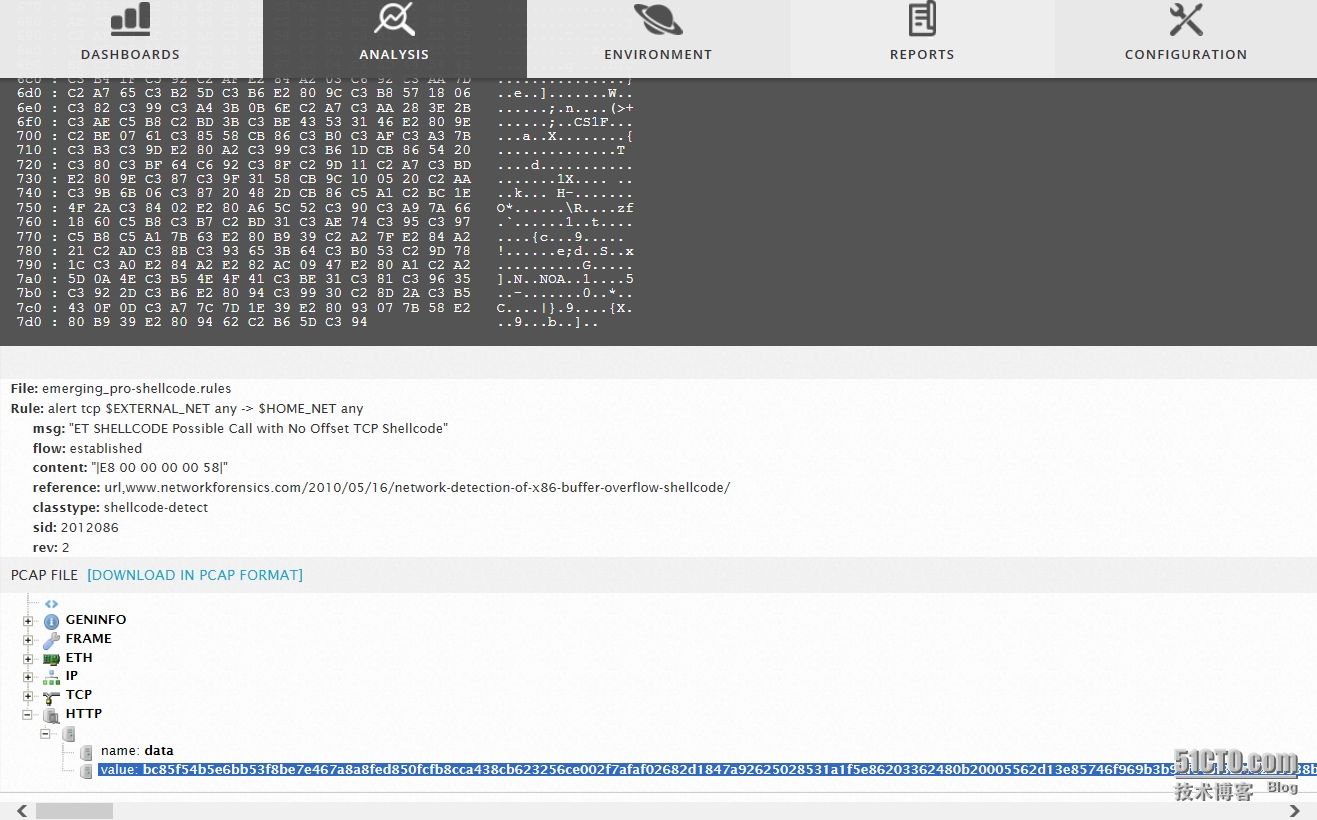
Task: Click the server icon of unnamed HTTP child
Action: tap(69, 734)
